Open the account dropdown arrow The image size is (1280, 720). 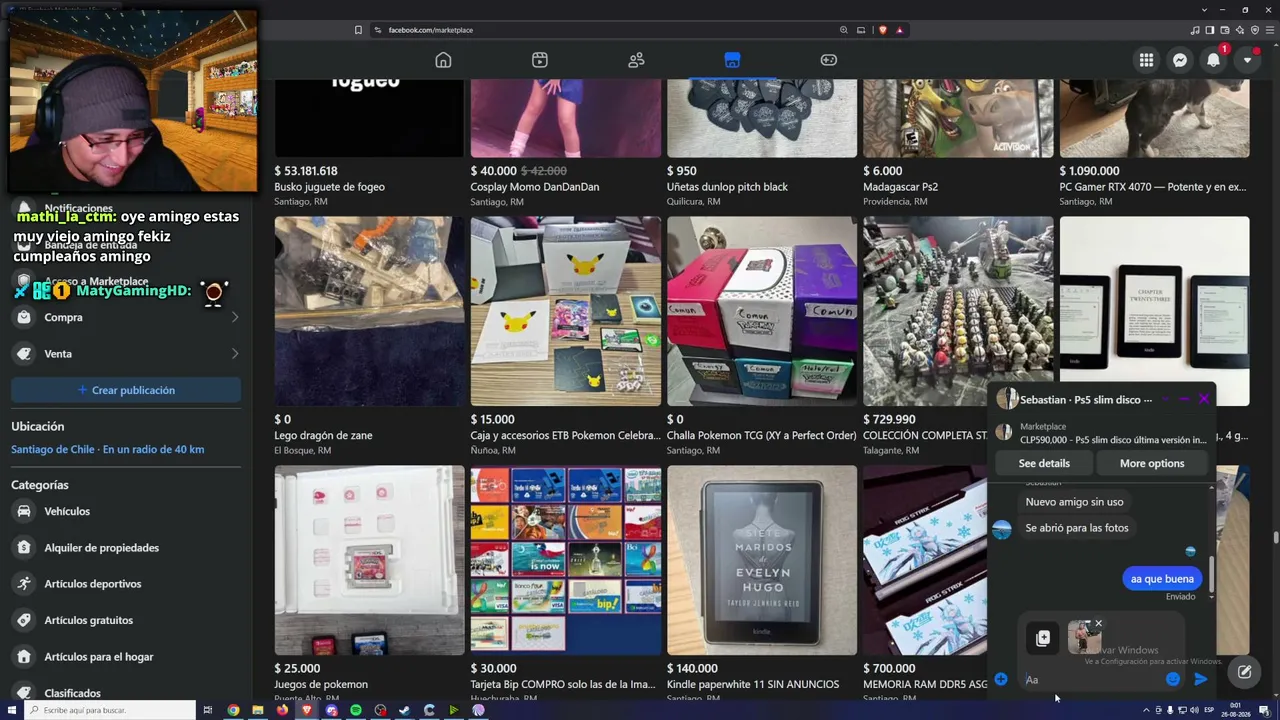1247,60
